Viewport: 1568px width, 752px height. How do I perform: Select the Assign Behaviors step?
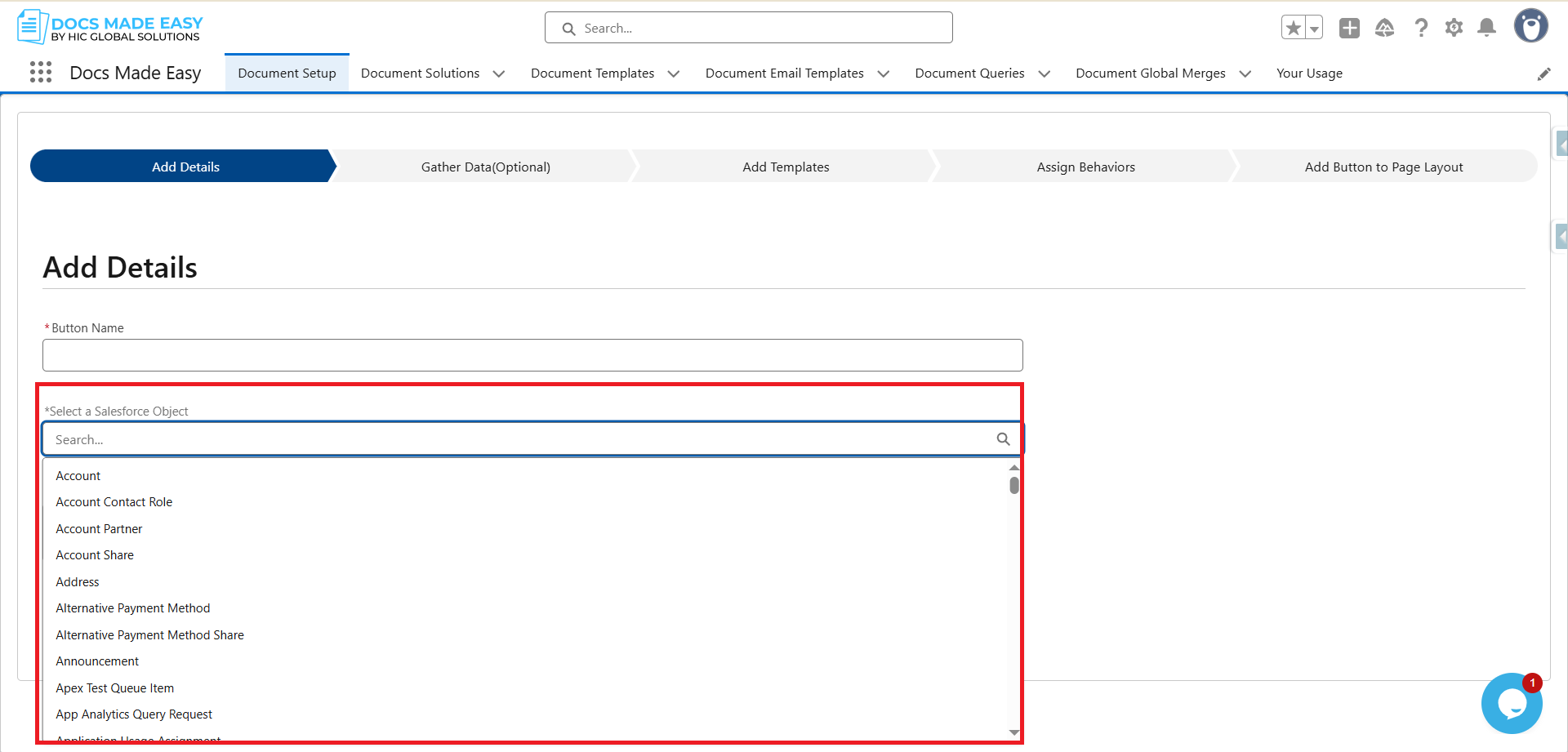pos(1085,166)
